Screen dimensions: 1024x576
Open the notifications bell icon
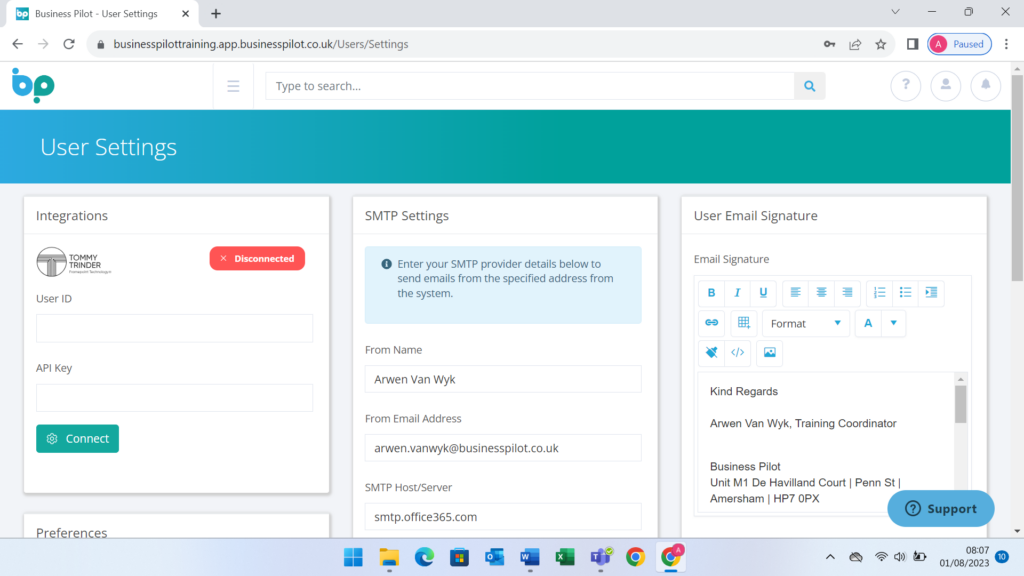pos(985,86)
